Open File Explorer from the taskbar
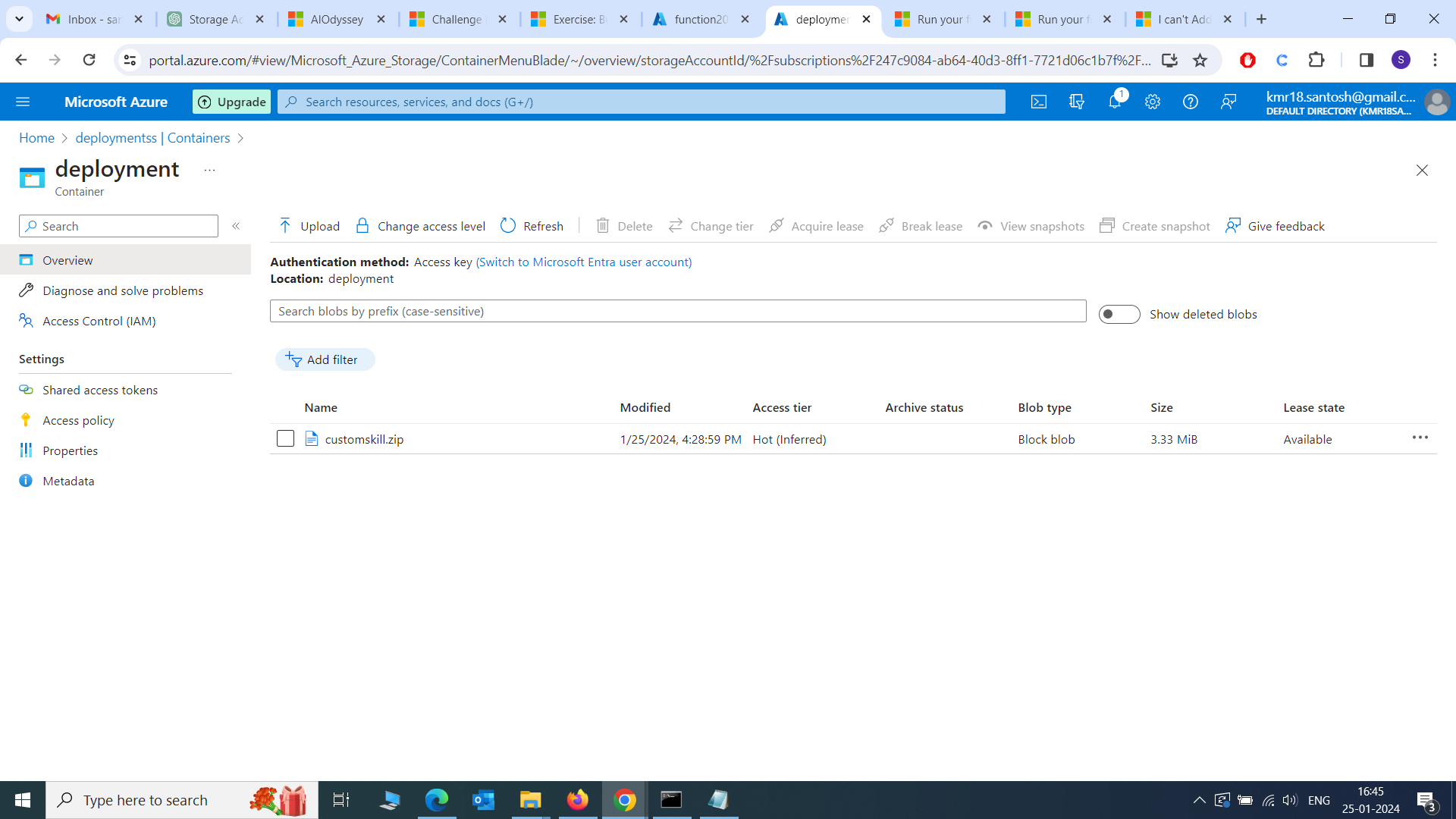 coord(530,800)
